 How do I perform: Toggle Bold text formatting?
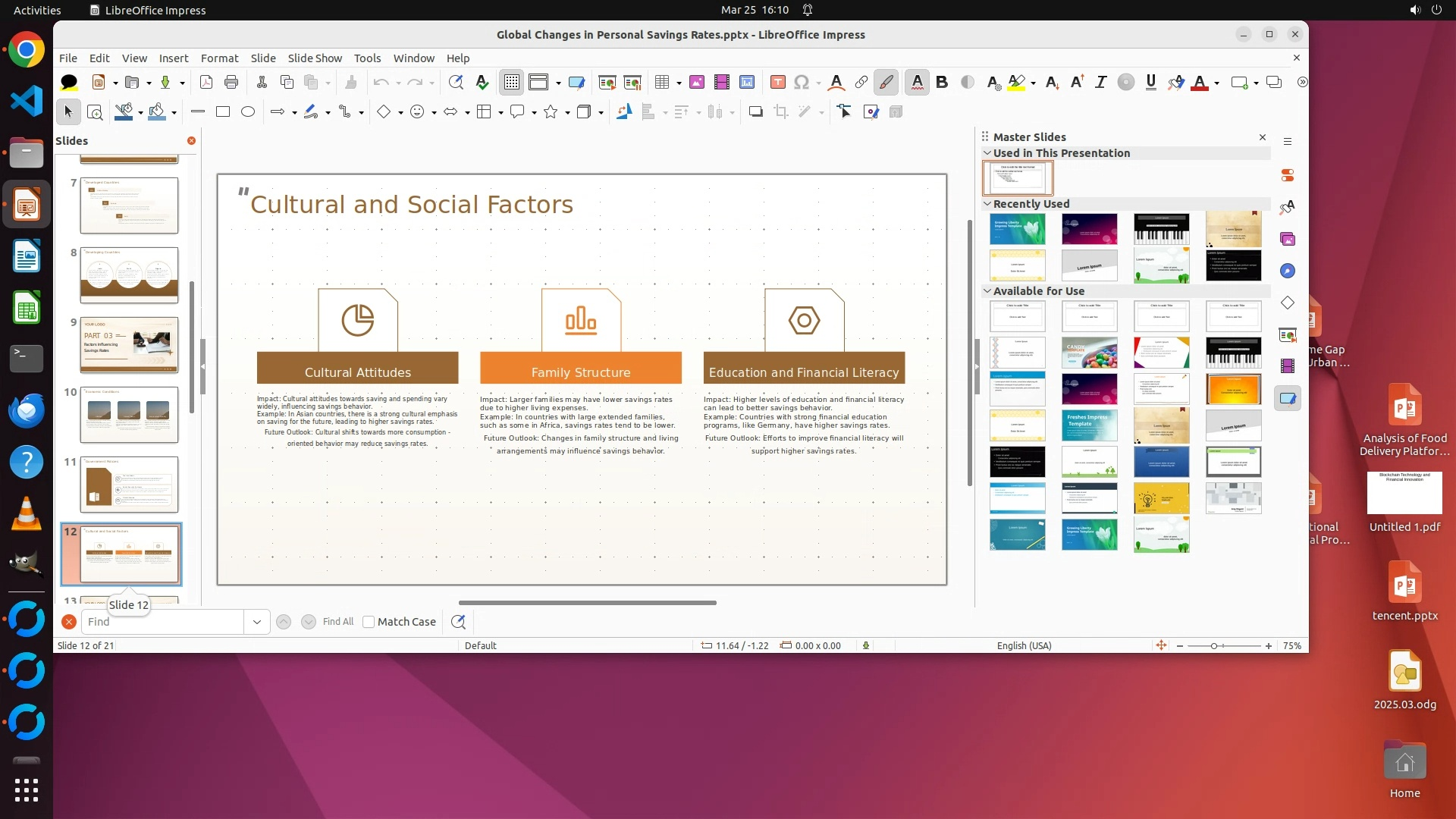[942, 82]
